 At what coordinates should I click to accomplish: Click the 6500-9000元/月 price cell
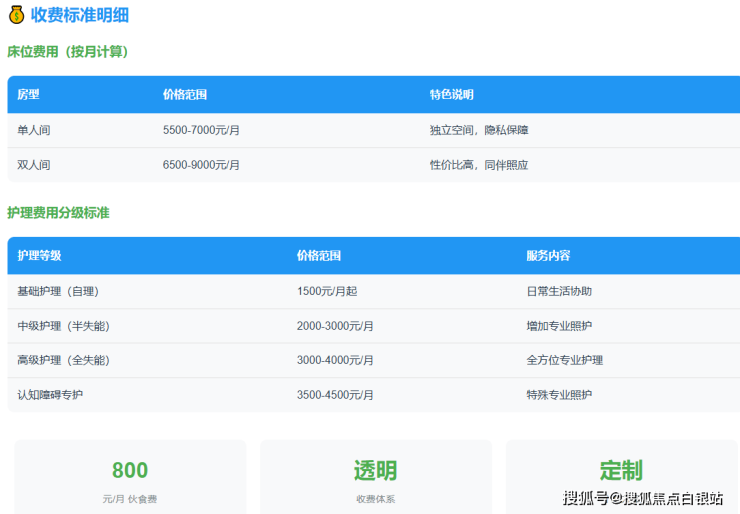[x=201, y=165]
